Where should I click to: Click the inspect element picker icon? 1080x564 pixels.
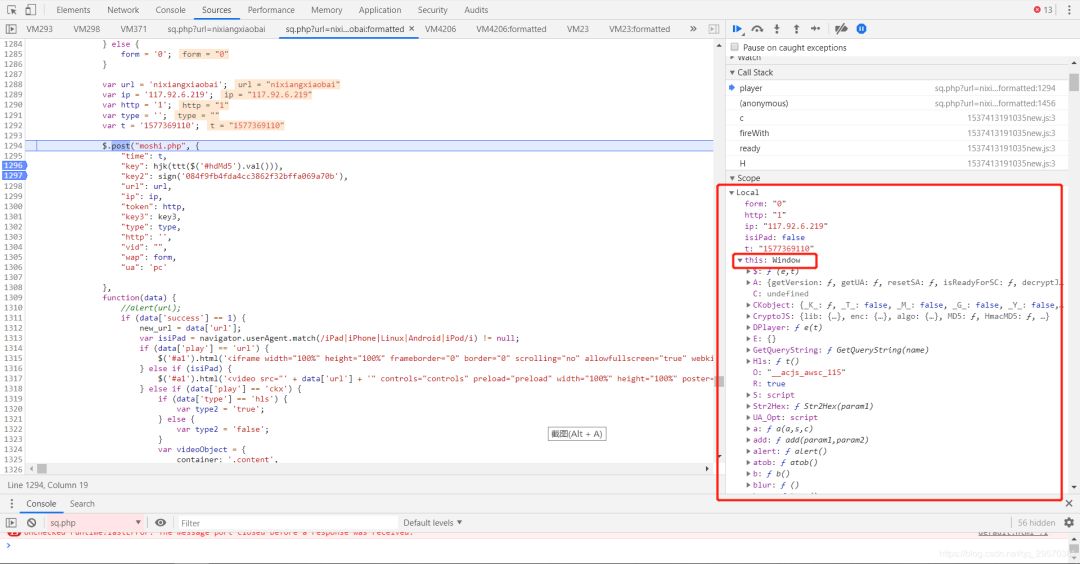(12, 10)
